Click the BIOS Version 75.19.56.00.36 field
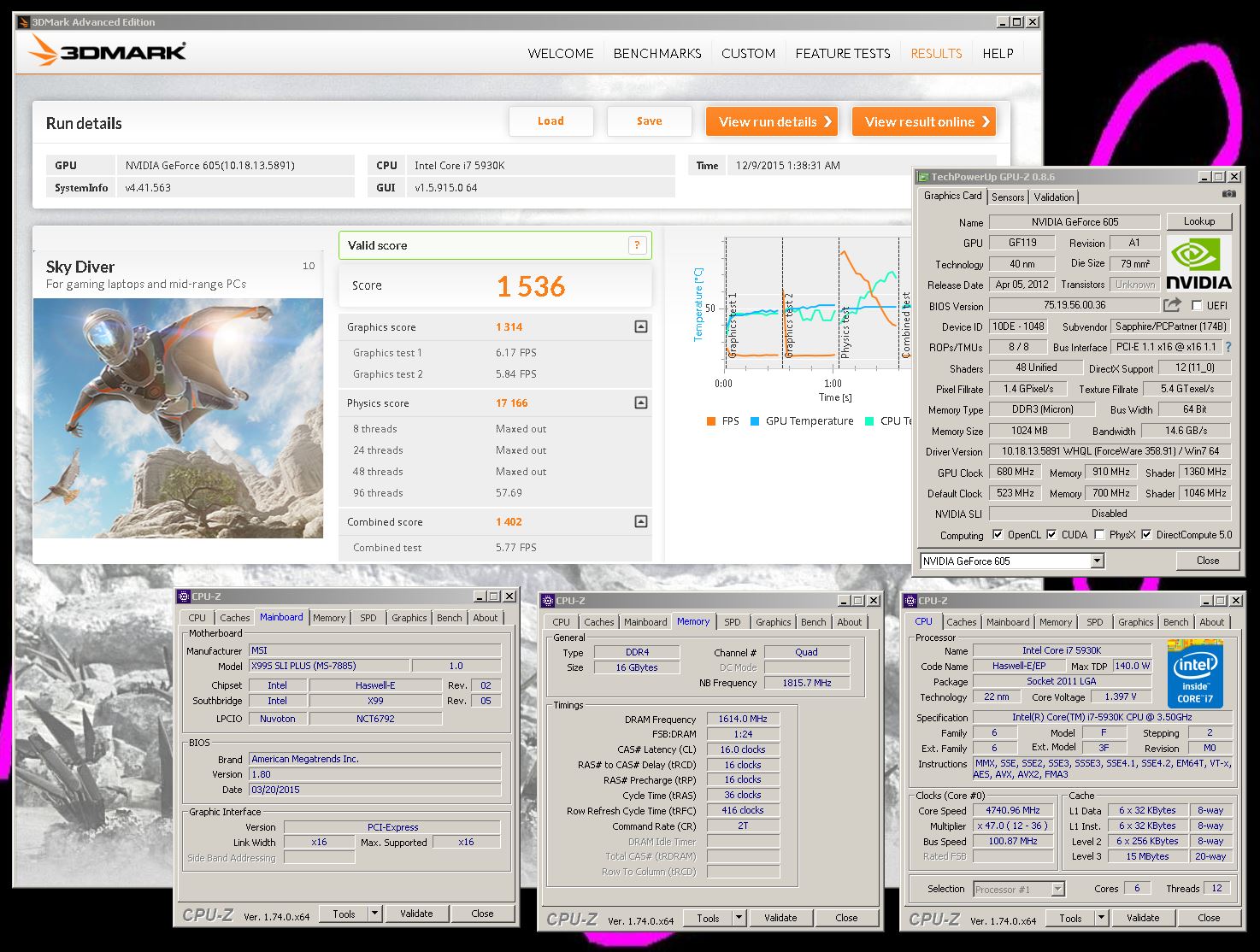This screenshot has height=952, width=1260. click(x=1075, y=305)
